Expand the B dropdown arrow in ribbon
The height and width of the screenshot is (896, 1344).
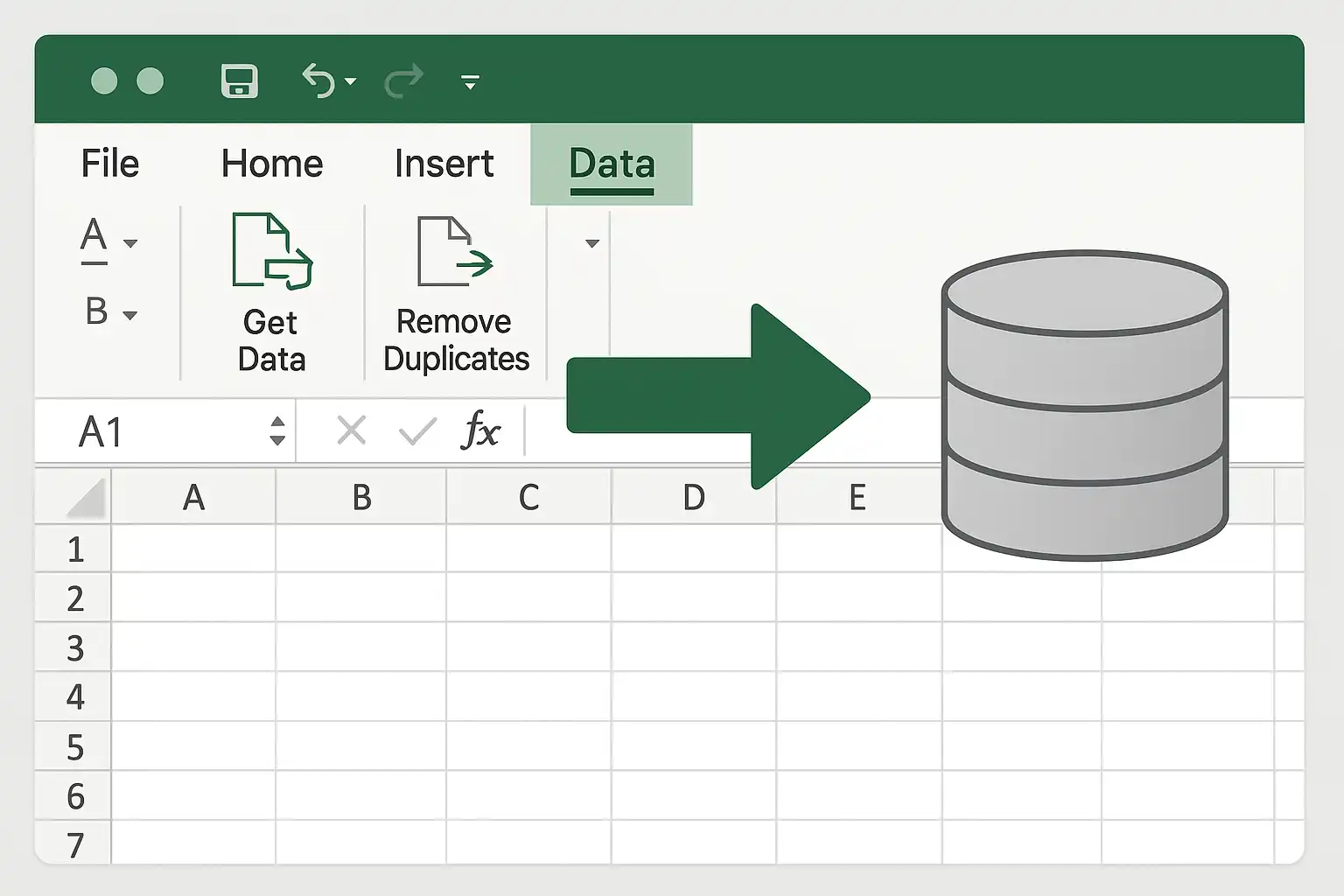pos(130,315)
